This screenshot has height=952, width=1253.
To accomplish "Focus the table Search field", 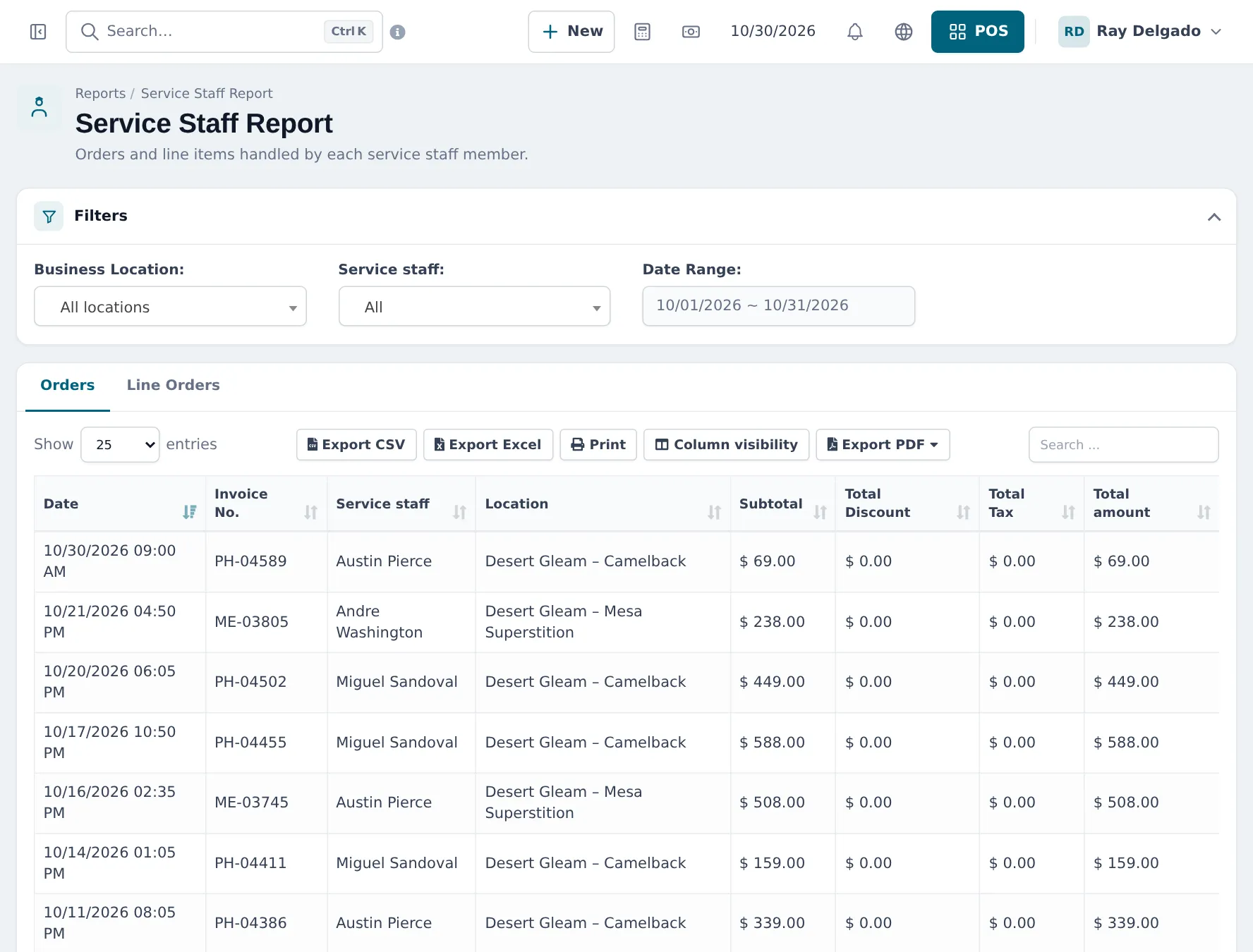I will coord(1123,444).
